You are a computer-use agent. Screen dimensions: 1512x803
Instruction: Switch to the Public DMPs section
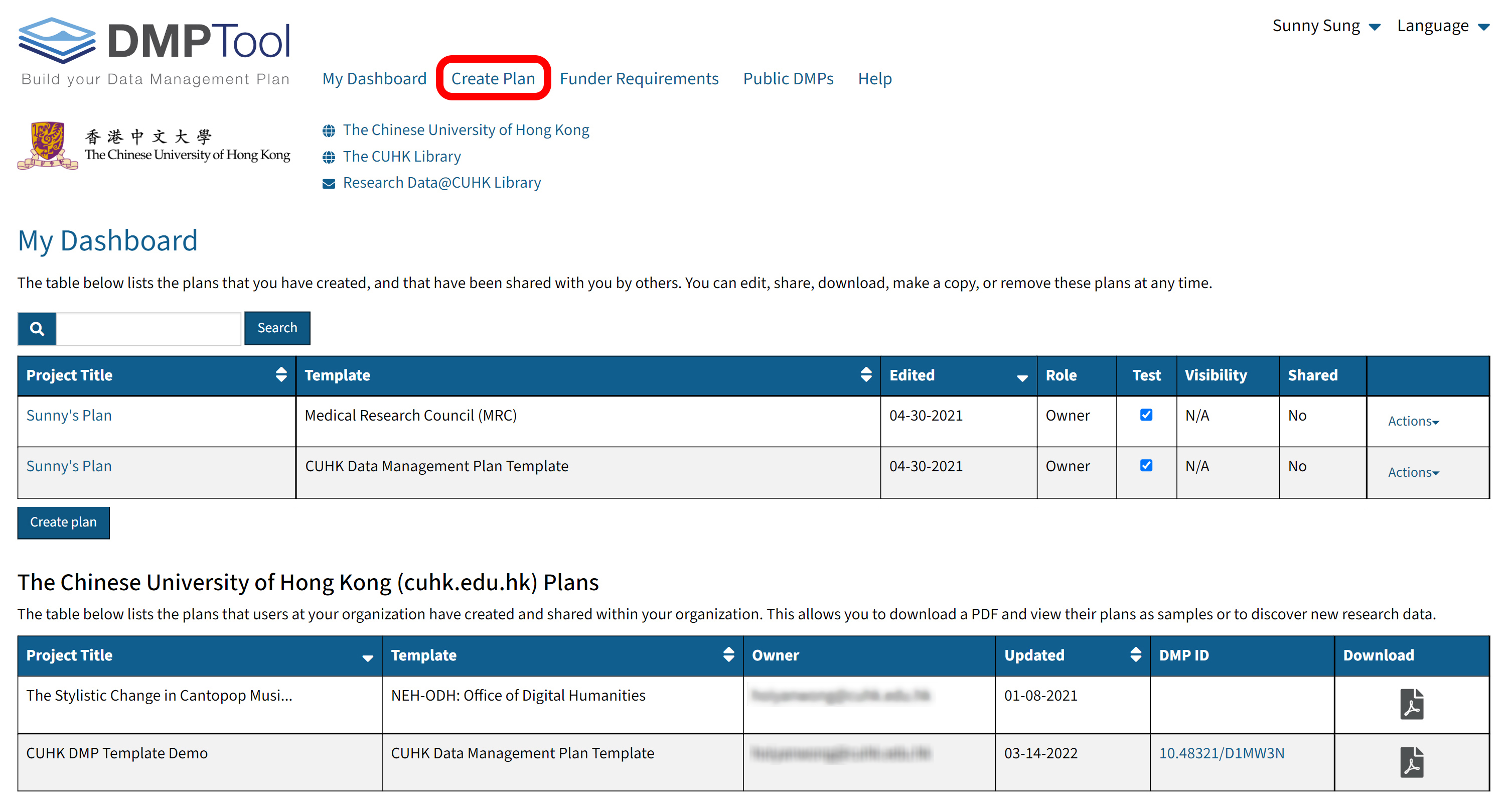point(788,78)
